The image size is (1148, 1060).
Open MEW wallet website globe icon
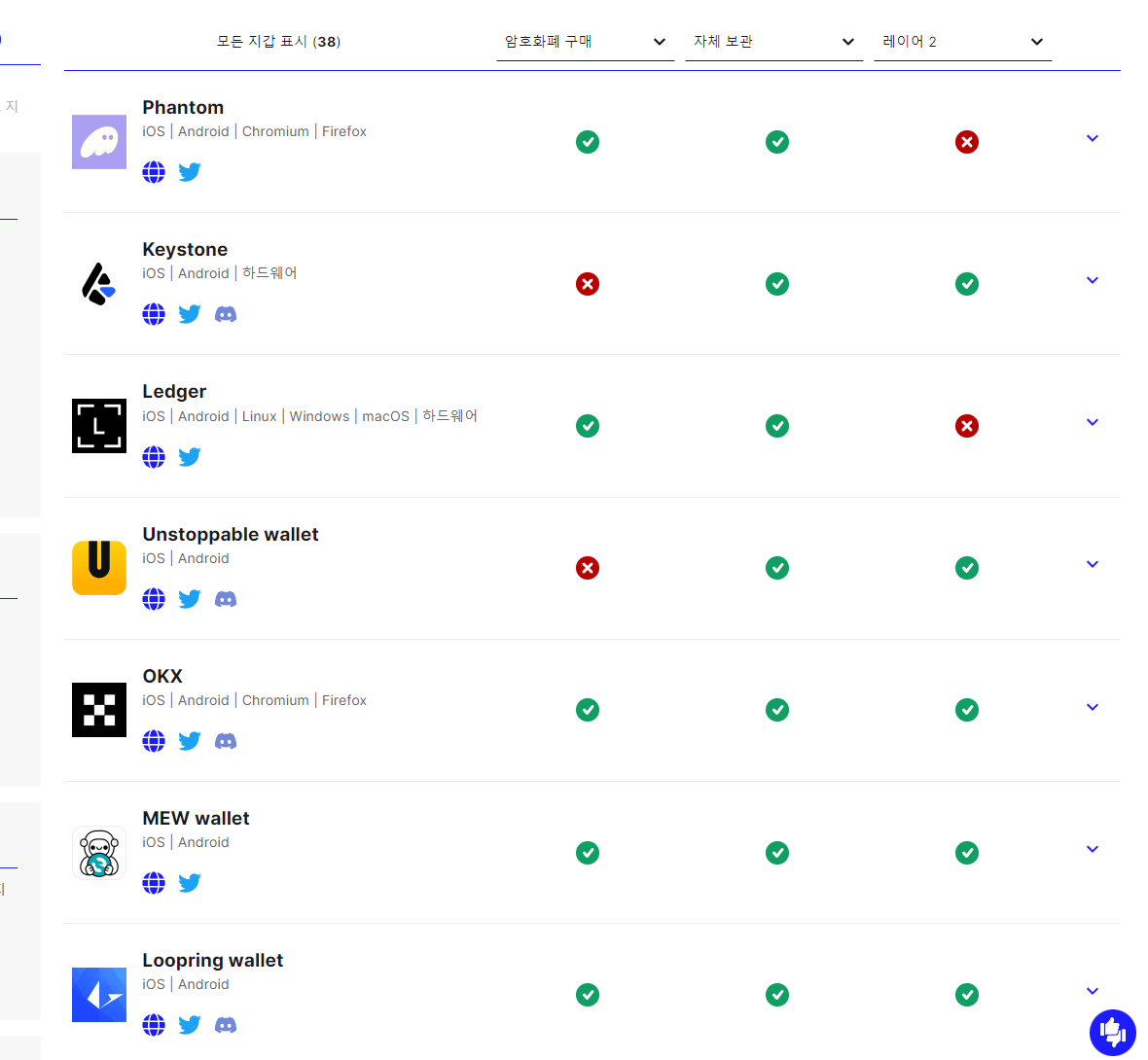(153, 883)
